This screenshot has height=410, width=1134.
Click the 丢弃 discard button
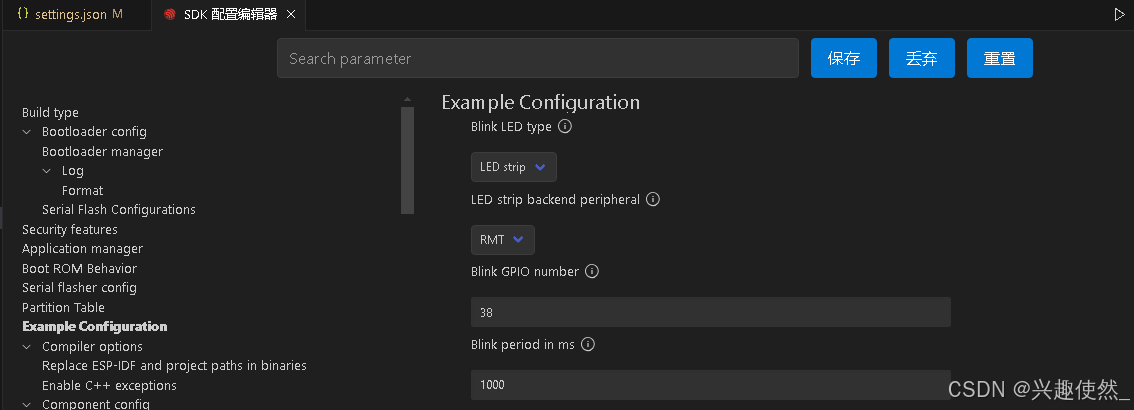tap(921, 58)
